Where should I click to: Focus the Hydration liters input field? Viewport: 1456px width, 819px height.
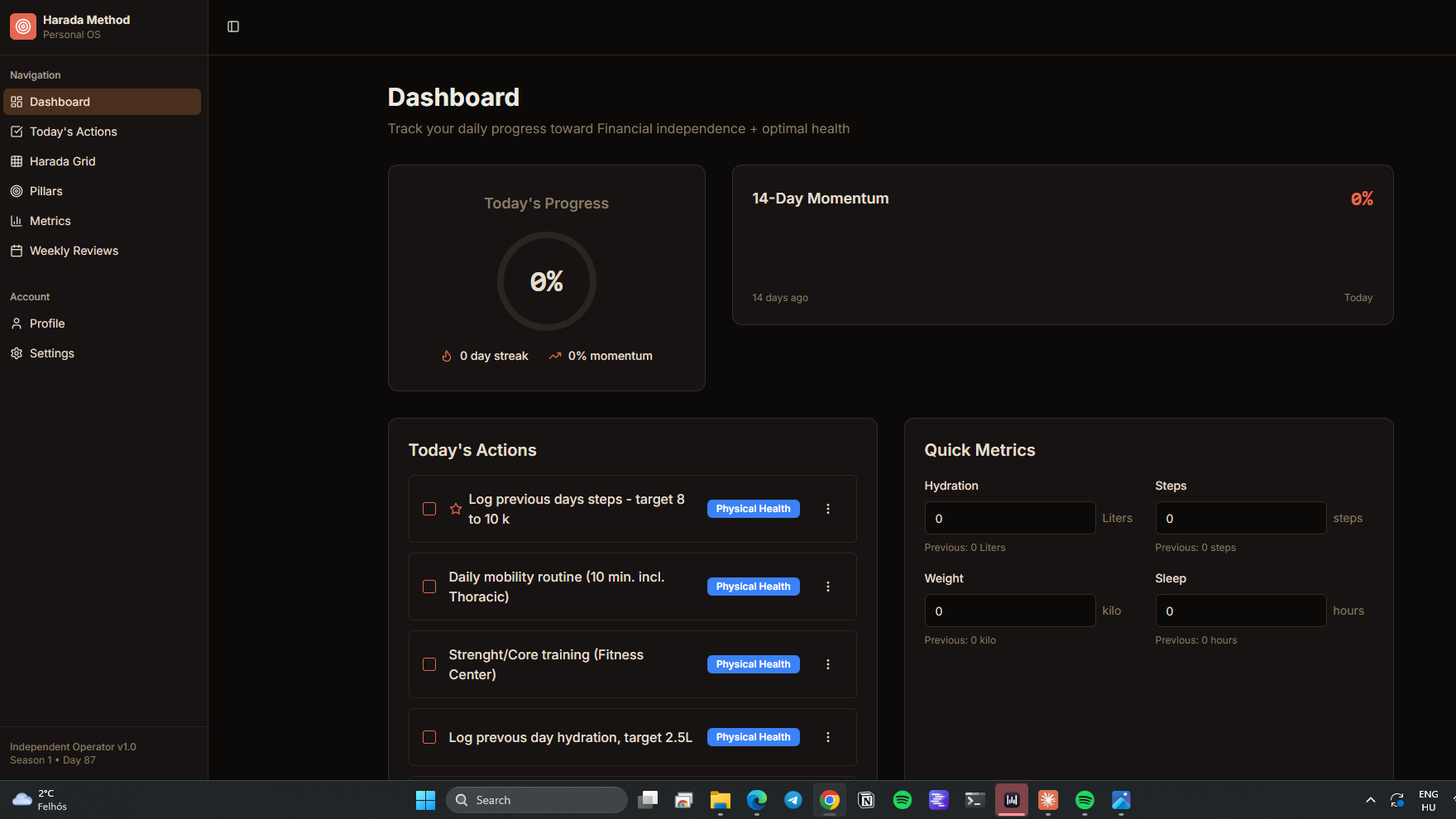[x=1009, y=519]
